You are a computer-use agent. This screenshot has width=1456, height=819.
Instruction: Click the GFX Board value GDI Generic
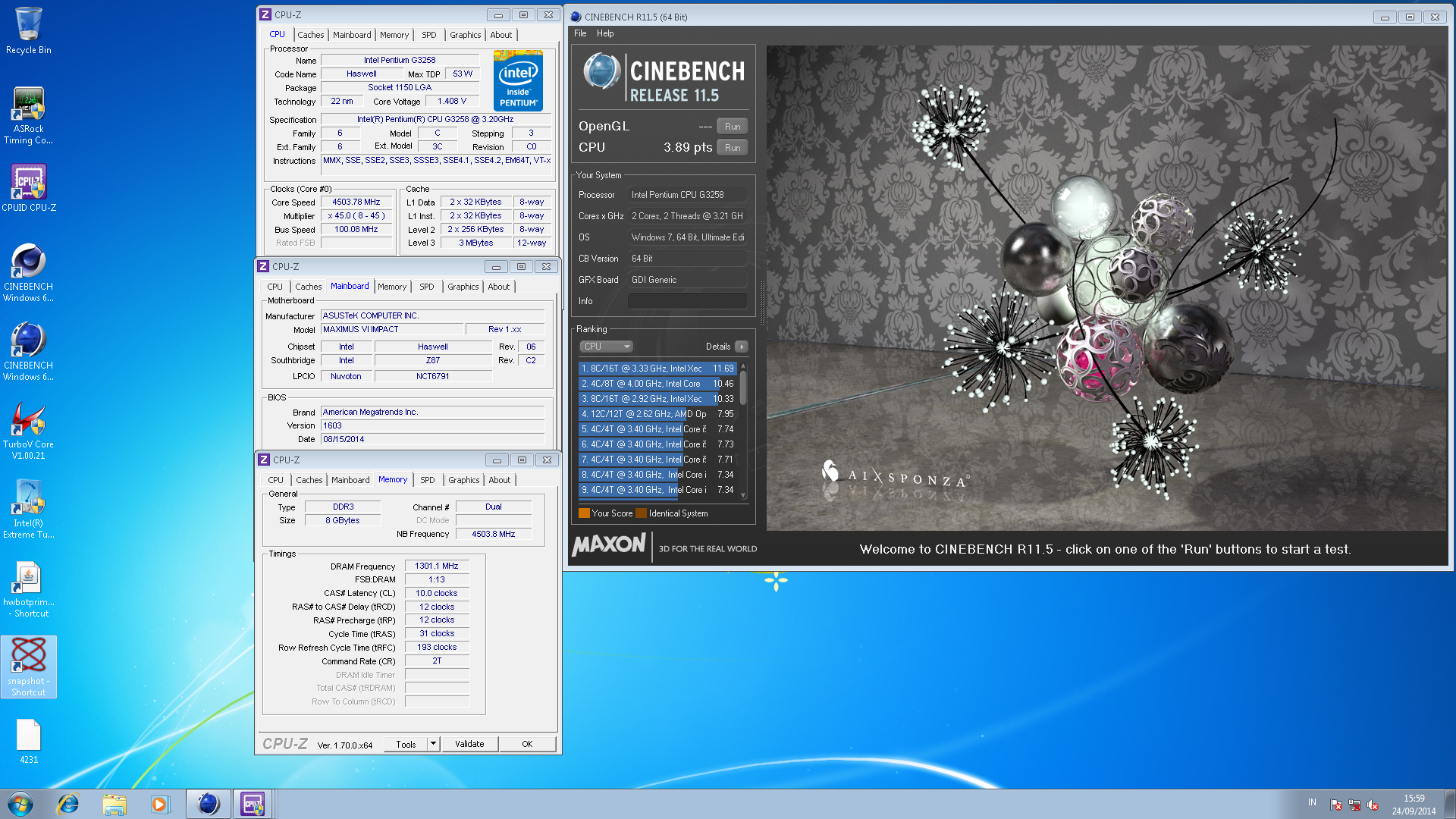coord(688,280)
